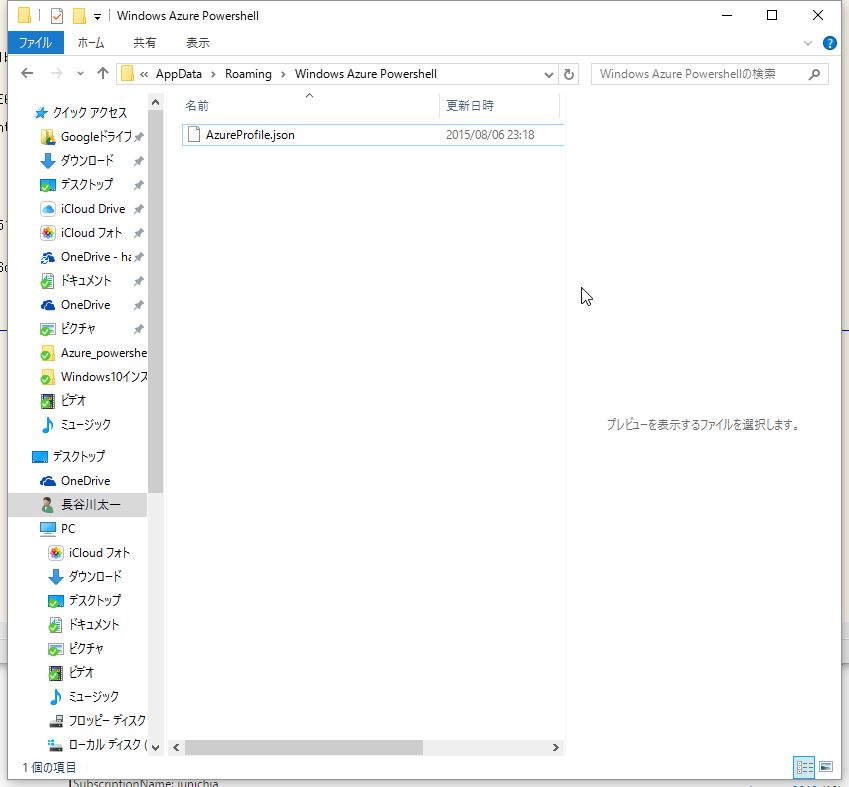Click the search magnifier icon
This screenshot has height=787, width=849.
point(814,74)
